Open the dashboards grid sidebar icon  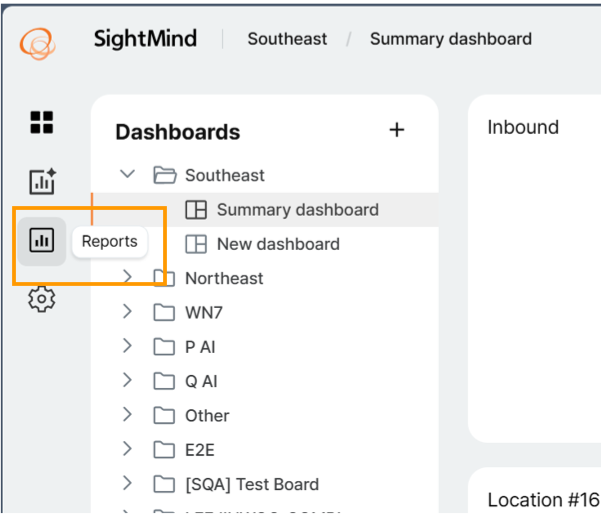click(42, 122)
